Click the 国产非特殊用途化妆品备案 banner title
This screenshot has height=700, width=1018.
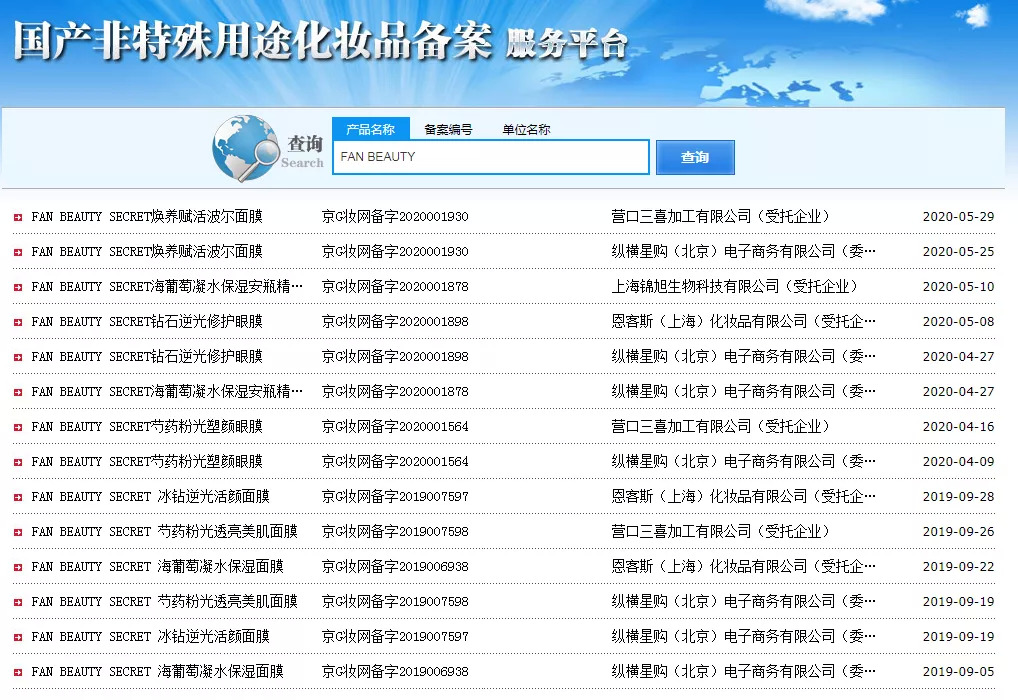253,41
